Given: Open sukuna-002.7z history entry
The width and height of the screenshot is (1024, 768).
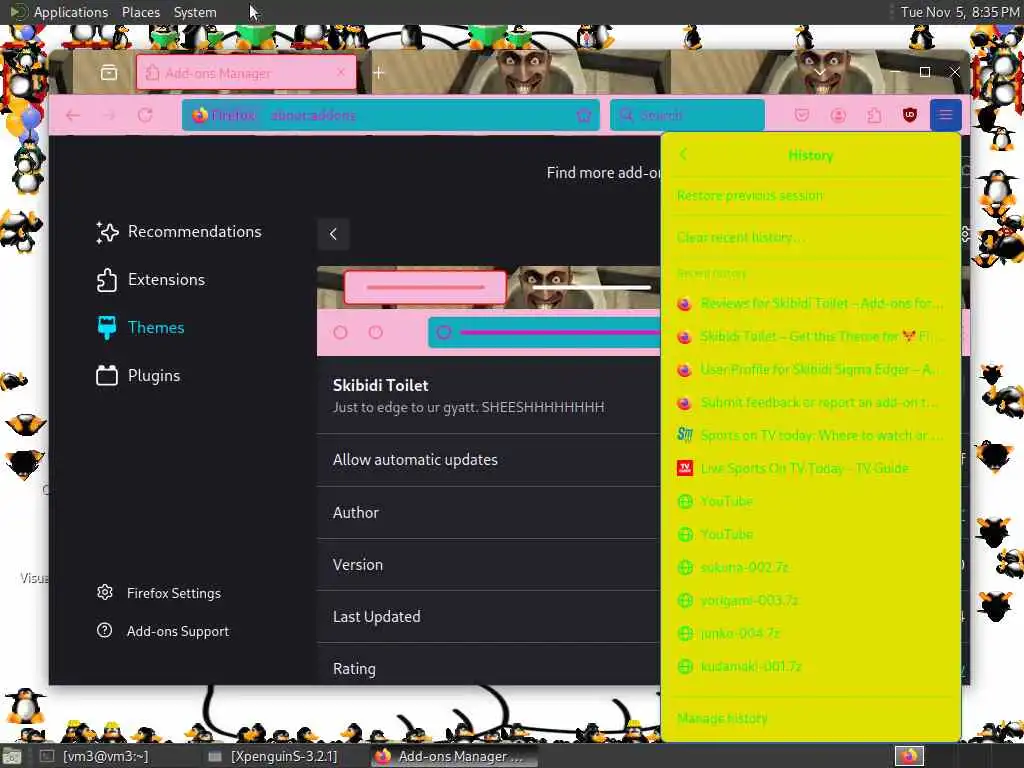Looking at the screenshot, I should pyautogui.click(x=810, y=568).
